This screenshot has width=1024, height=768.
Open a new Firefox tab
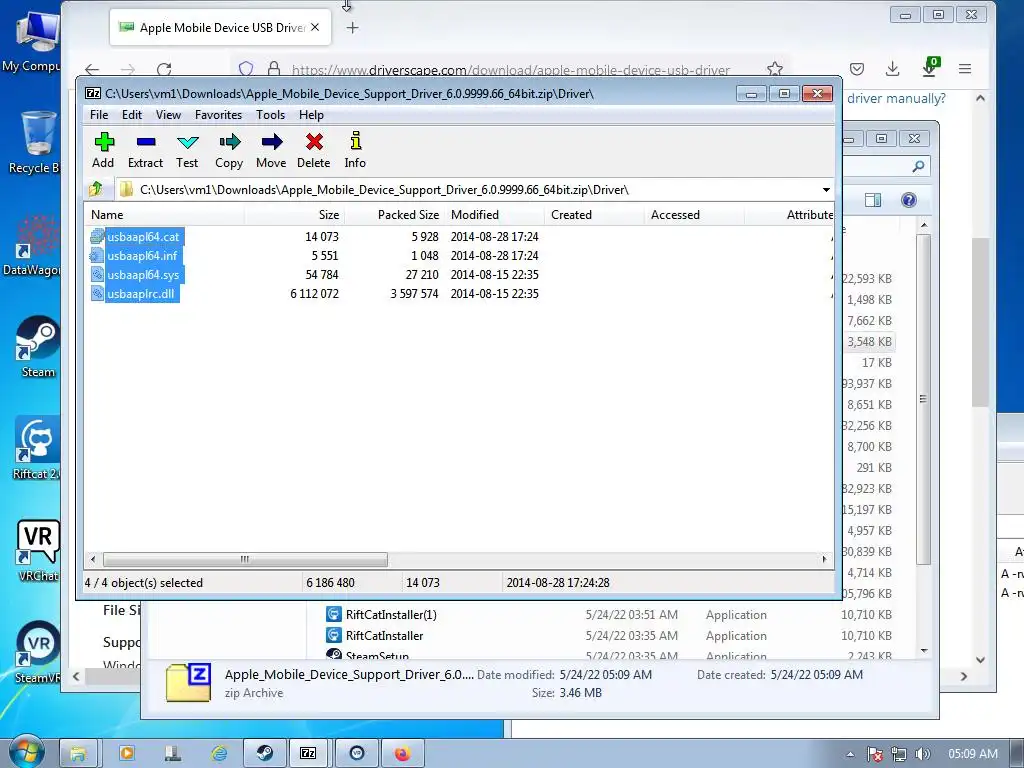pyautogui.click(x=353, y=27)
